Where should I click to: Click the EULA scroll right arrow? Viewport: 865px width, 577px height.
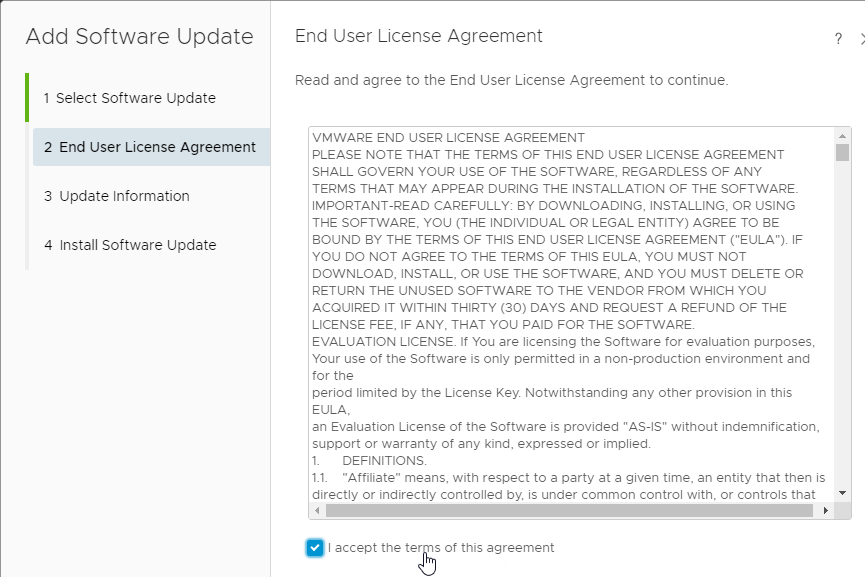(825, 510)
